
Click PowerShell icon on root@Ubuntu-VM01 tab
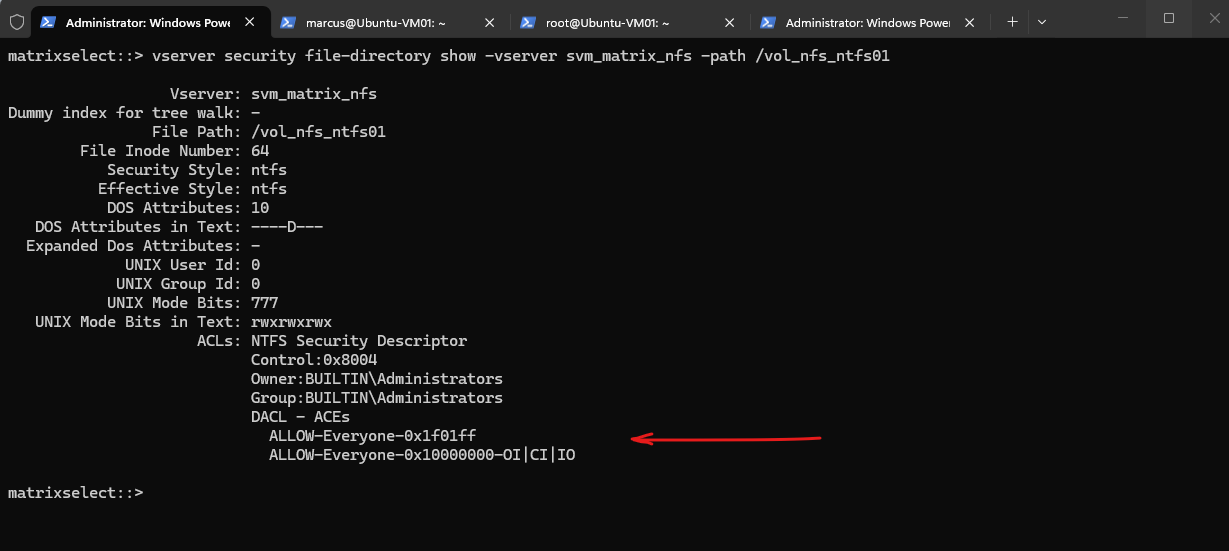(x=528, y=22)
